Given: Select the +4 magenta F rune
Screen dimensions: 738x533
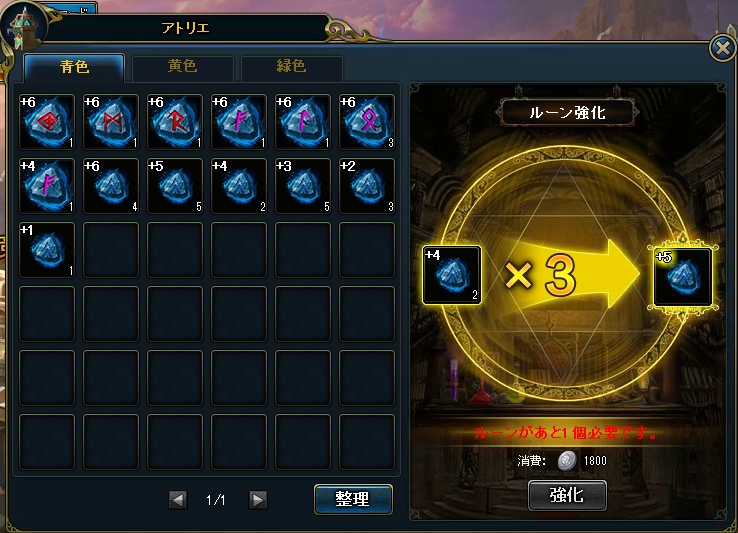Looking at the screenshot, I should coord(47,186).
